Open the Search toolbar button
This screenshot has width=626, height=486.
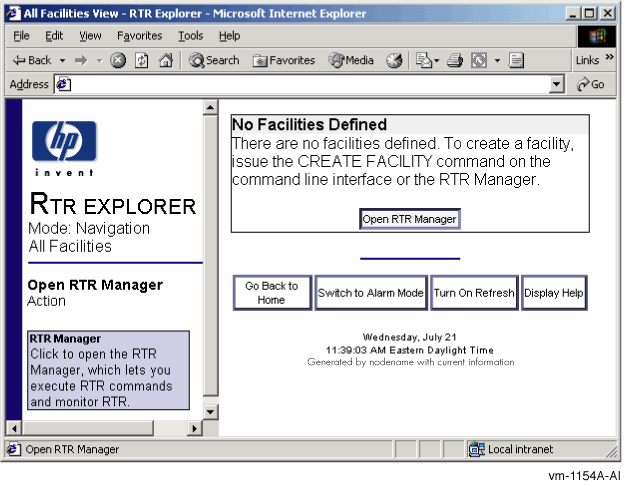[x=214, y=61]
